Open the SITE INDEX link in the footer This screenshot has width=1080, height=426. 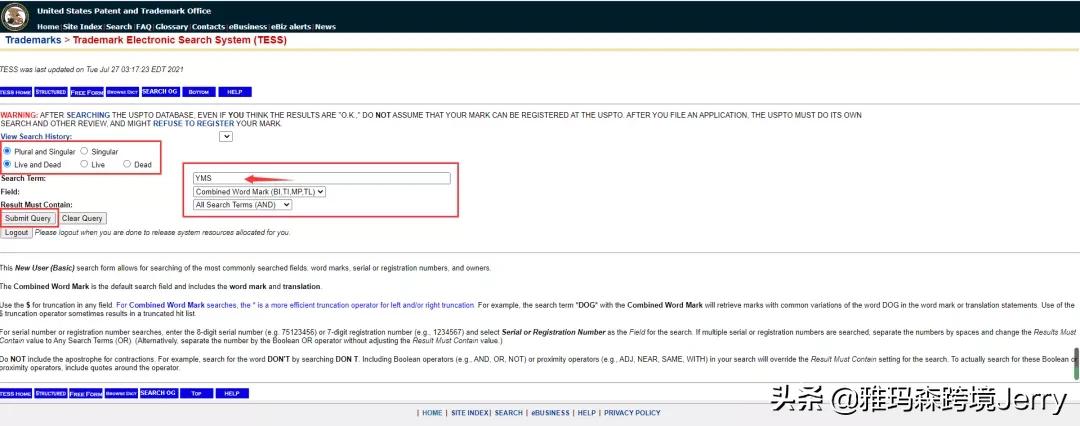point(470,413)
